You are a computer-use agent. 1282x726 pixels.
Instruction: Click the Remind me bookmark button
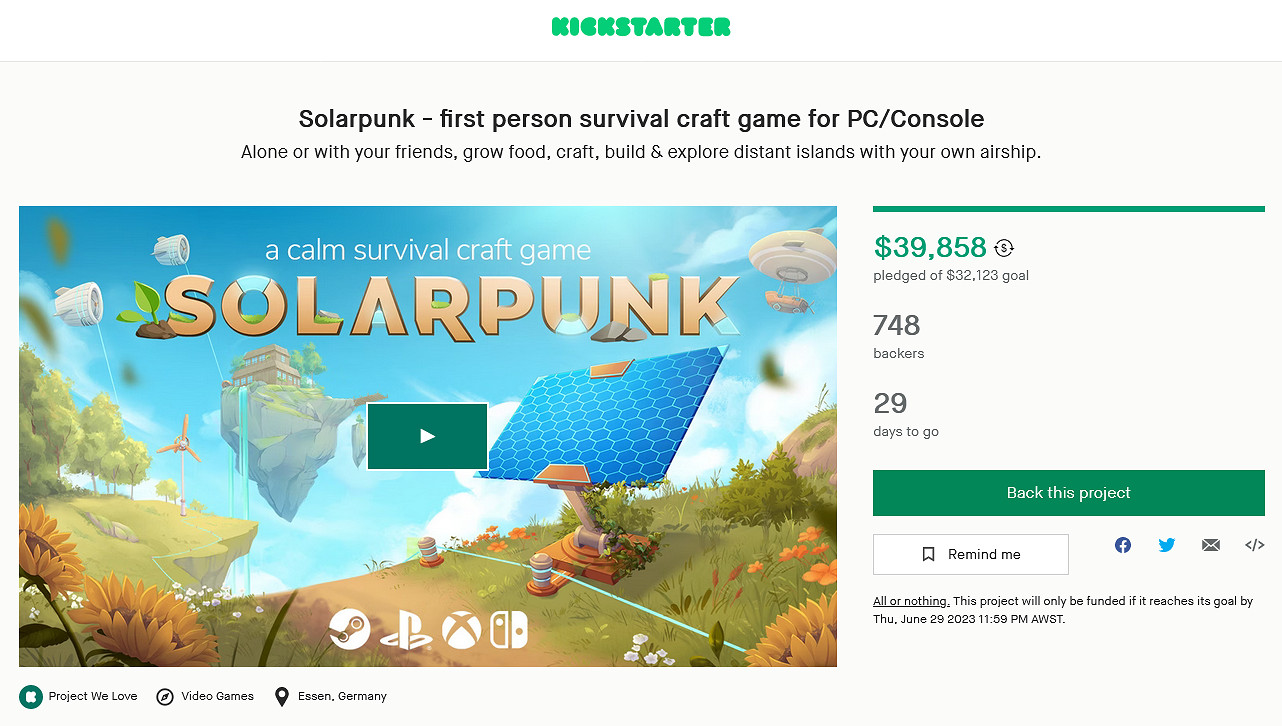pos(970,554)
